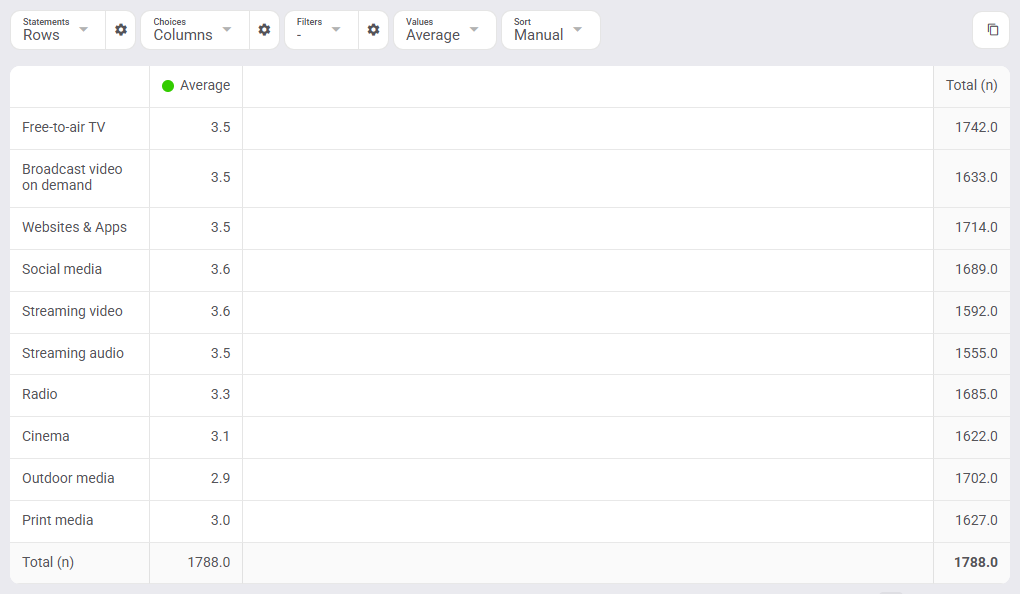Click the Total (n) footer row label

[x=48, y=562]
